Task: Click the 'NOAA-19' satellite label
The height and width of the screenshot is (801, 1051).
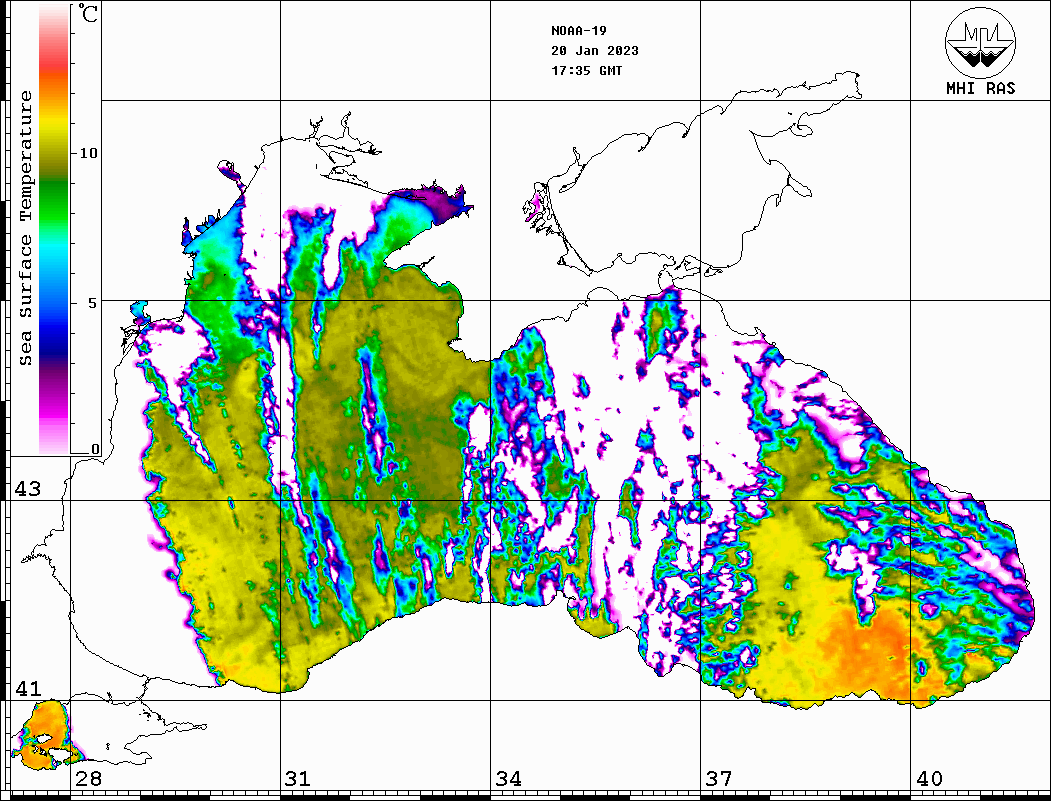Action: pyautogui.click(x=578, y=31)
